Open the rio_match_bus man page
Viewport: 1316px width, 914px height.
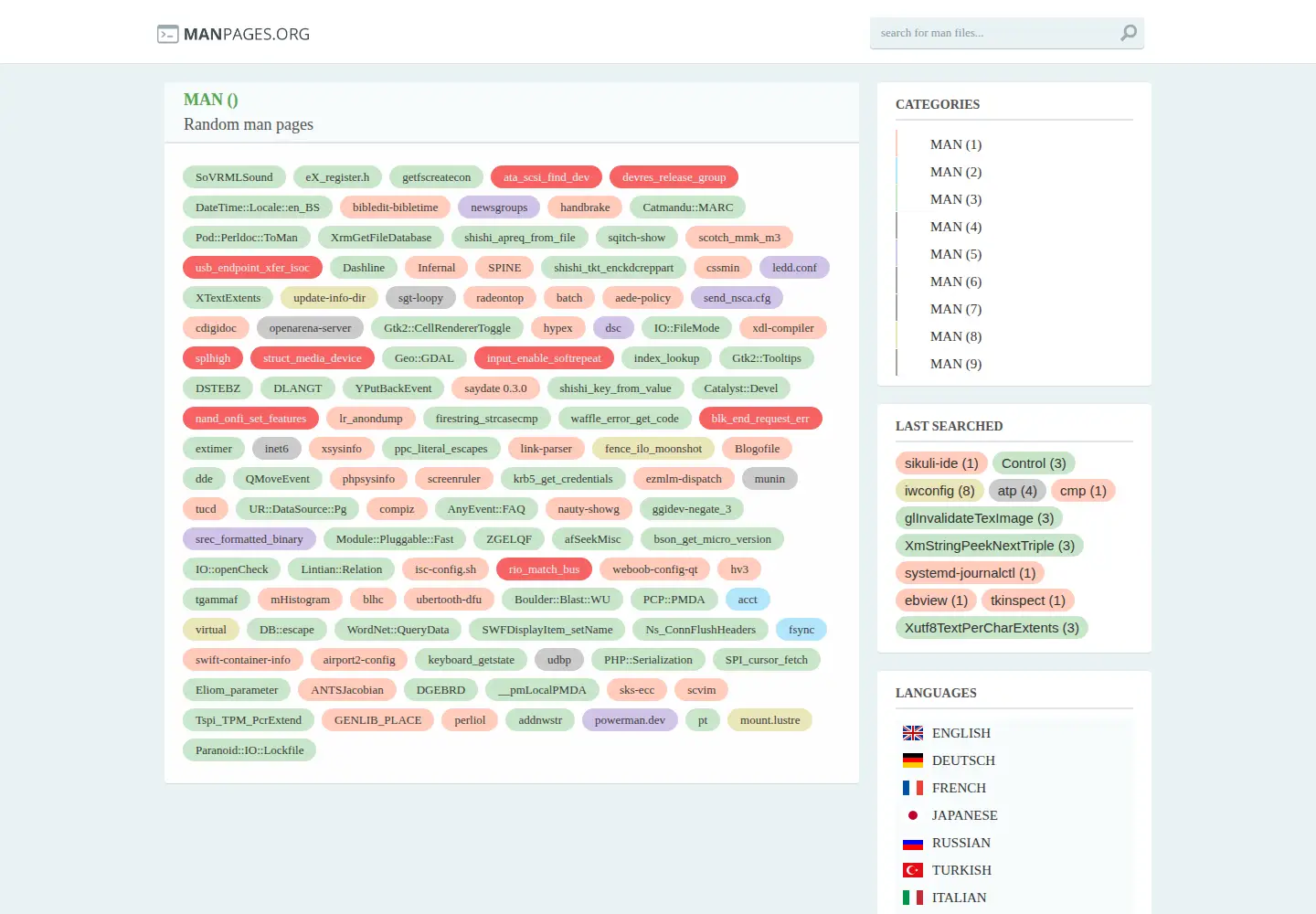point(545,569)
